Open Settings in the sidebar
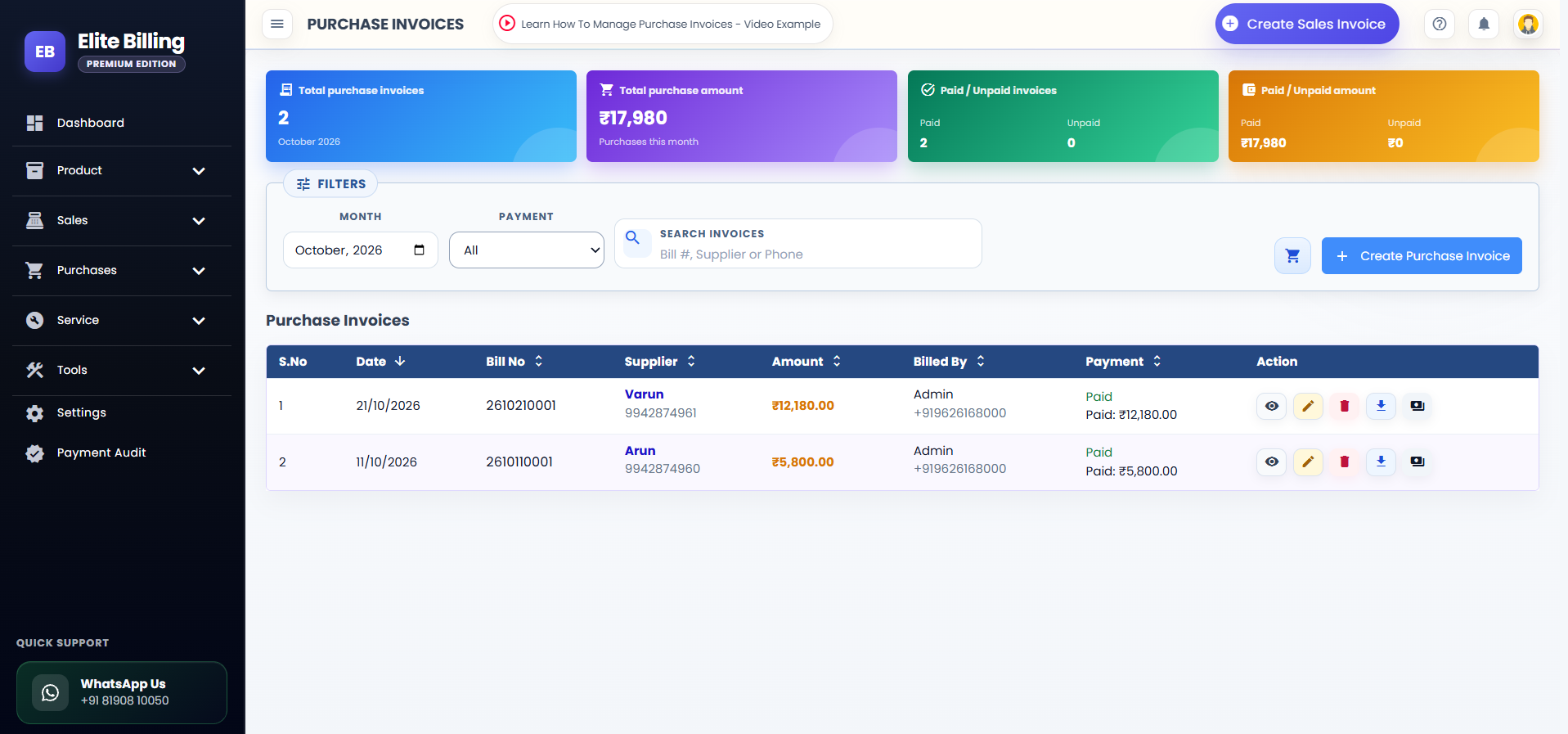Screen dimensions: 1568x734 click(122, 412)
